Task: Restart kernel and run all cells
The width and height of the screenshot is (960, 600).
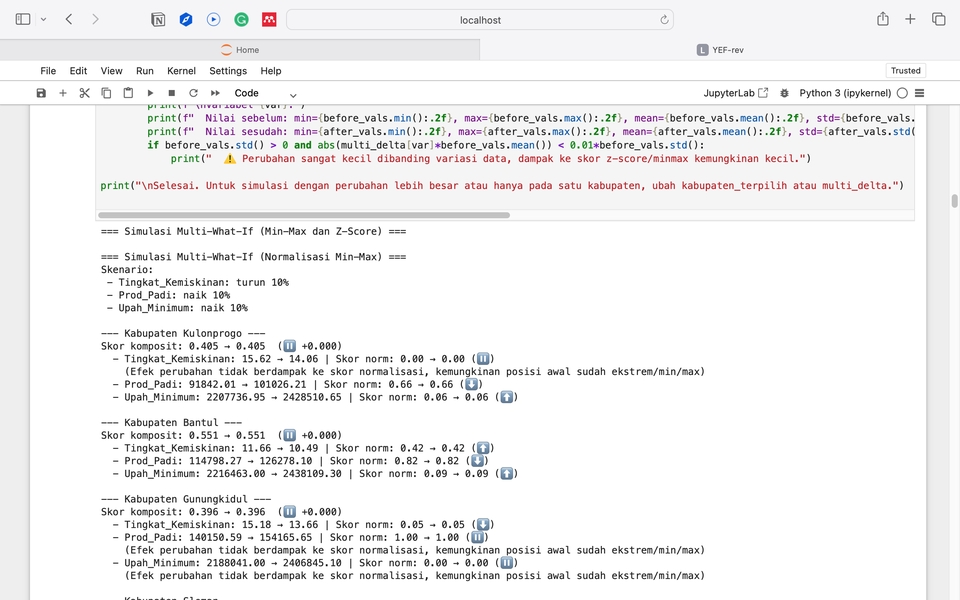Action: coord(215,93)
